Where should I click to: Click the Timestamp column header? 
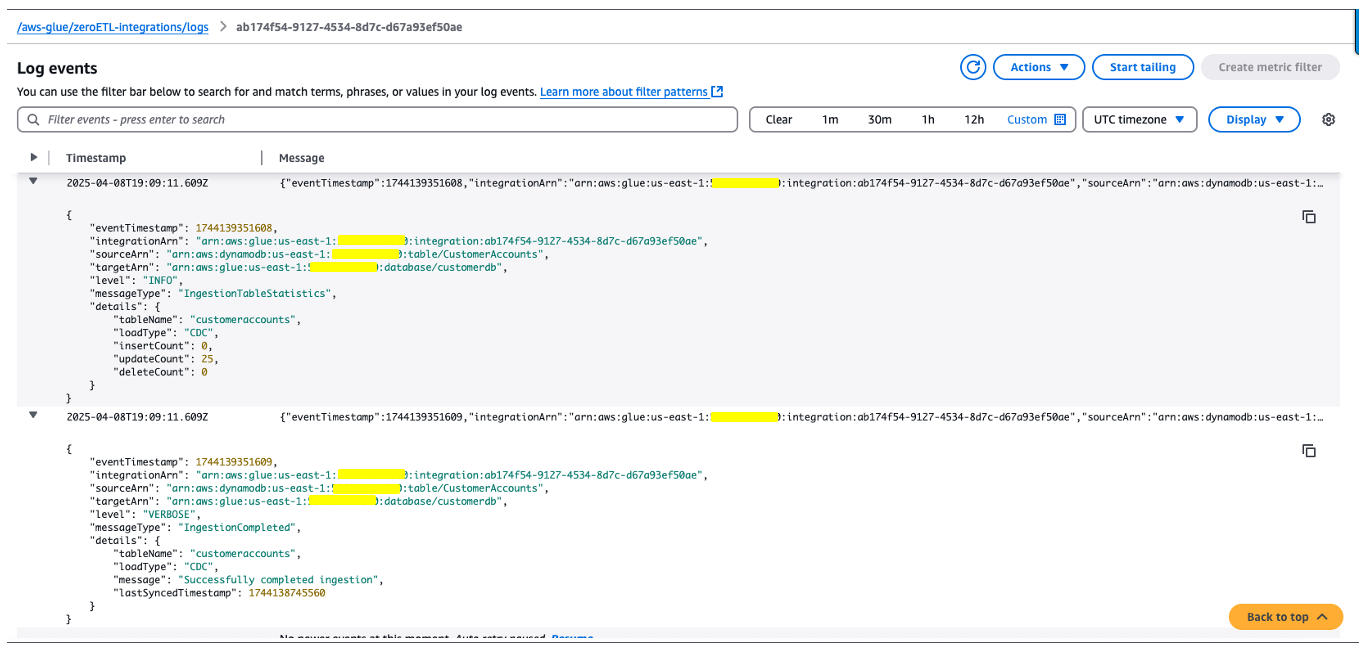[96, 158]
